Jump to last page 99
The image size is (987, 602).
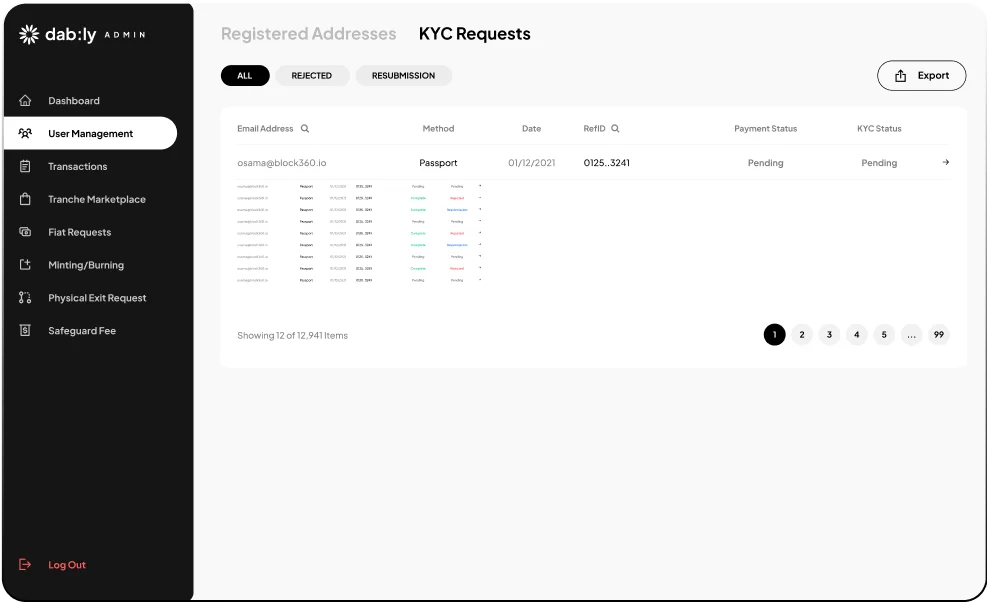click(939, 334)
